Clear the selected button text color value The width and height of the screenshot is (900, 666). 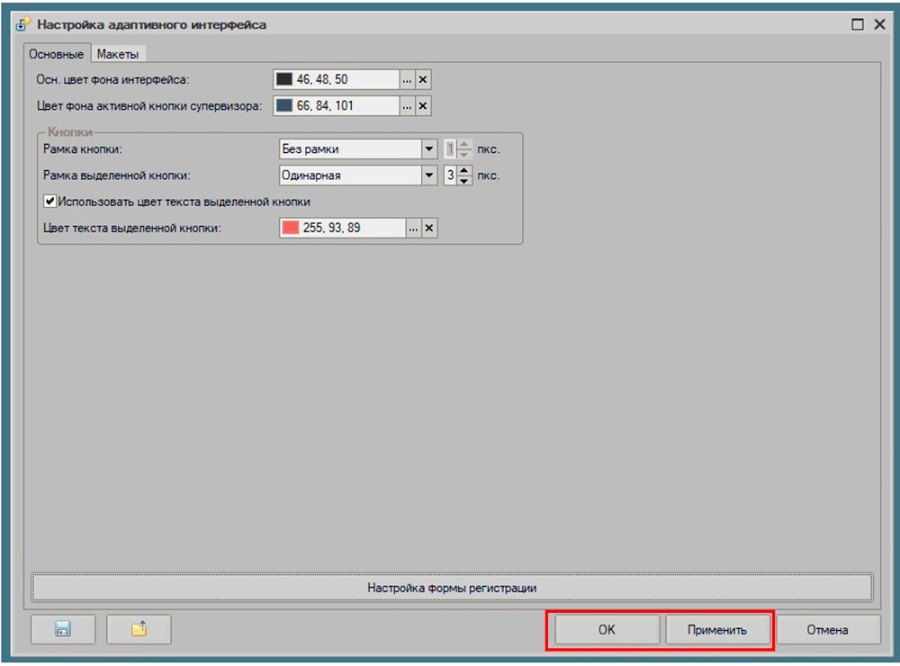click(429, 228)
